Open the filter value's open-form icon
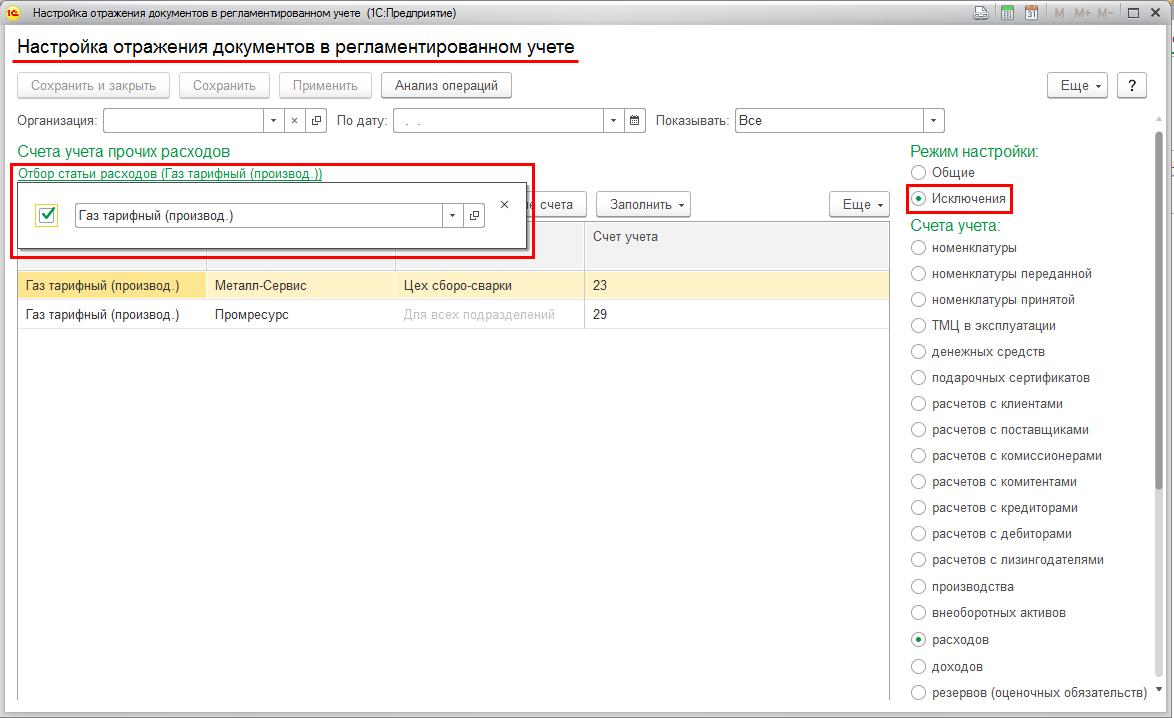The width and height of the screenshot is (1174, 718). 474,216
